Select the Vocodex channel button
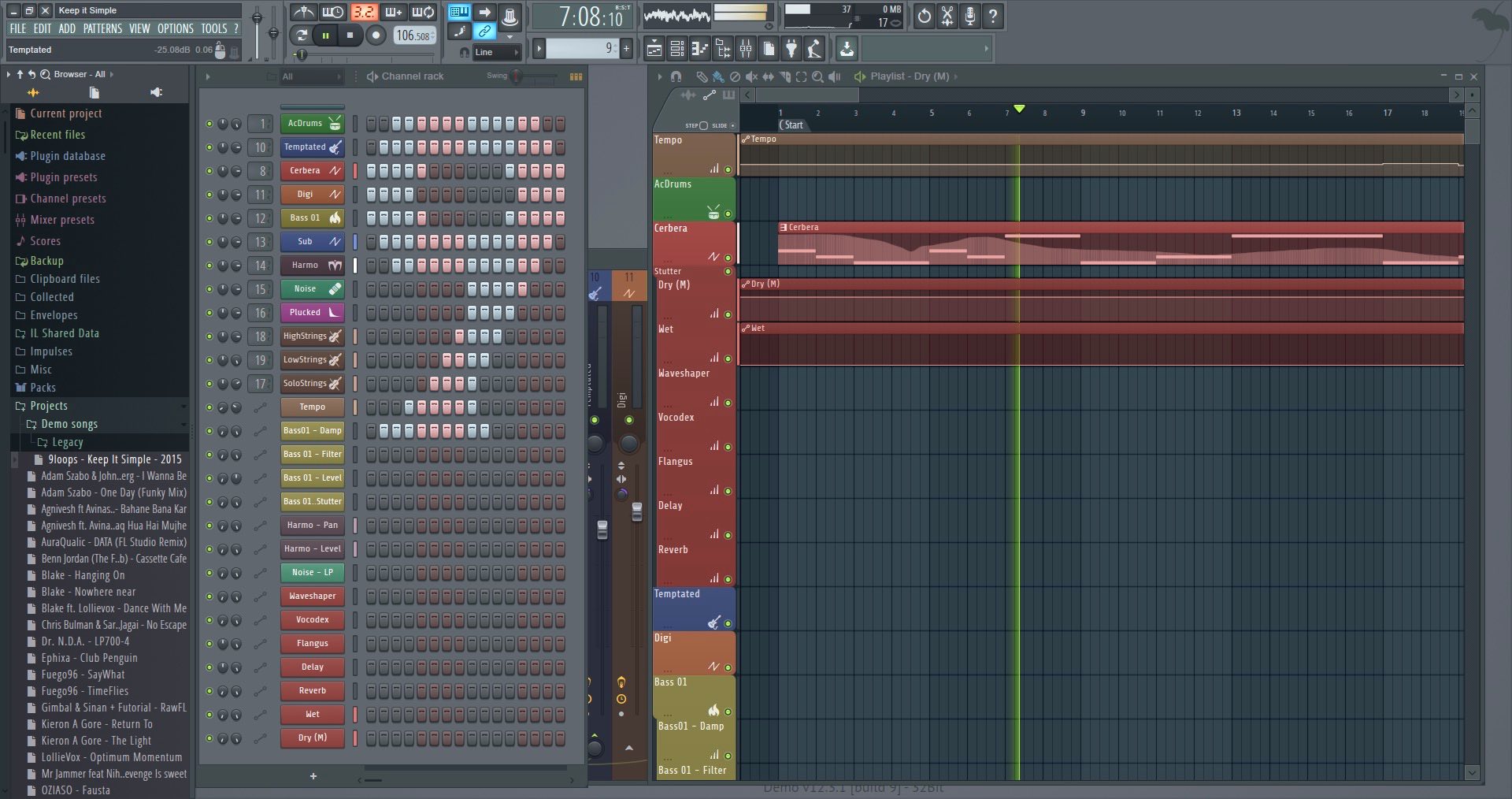Screen dimensions: 1512x799 point(312,620)
